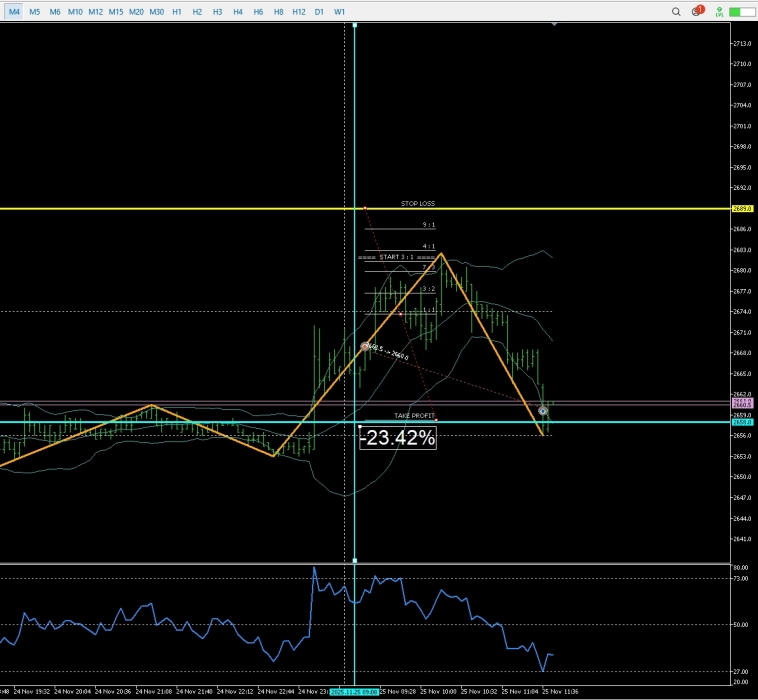The image size is (758, 700).
Task: Choose the H4 timeframe button
Action: point(238,11)
